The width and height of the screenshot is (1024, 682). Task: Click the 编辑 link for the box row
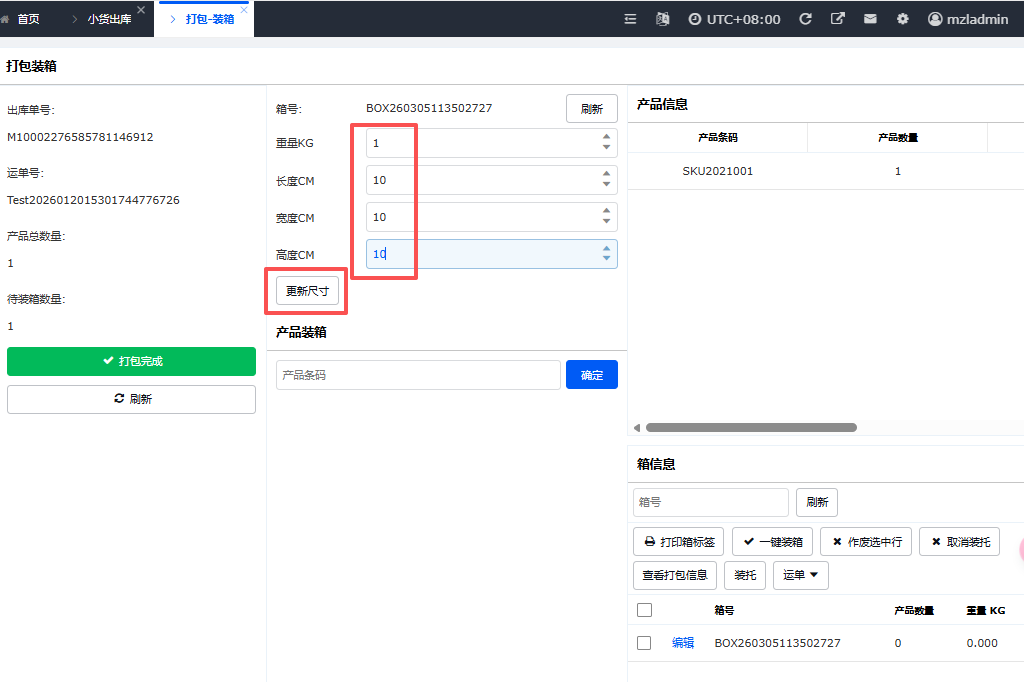(683, 643)
